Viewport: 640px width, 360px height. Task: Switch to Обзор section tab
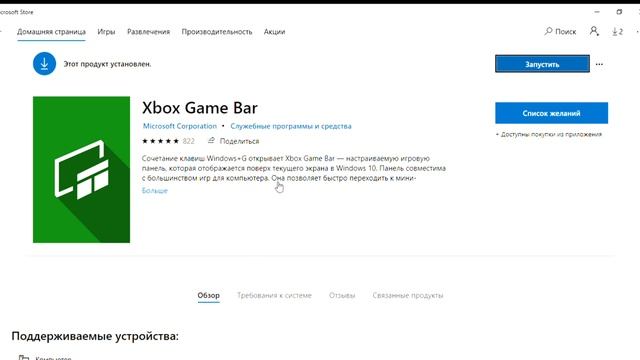(209, 295)
